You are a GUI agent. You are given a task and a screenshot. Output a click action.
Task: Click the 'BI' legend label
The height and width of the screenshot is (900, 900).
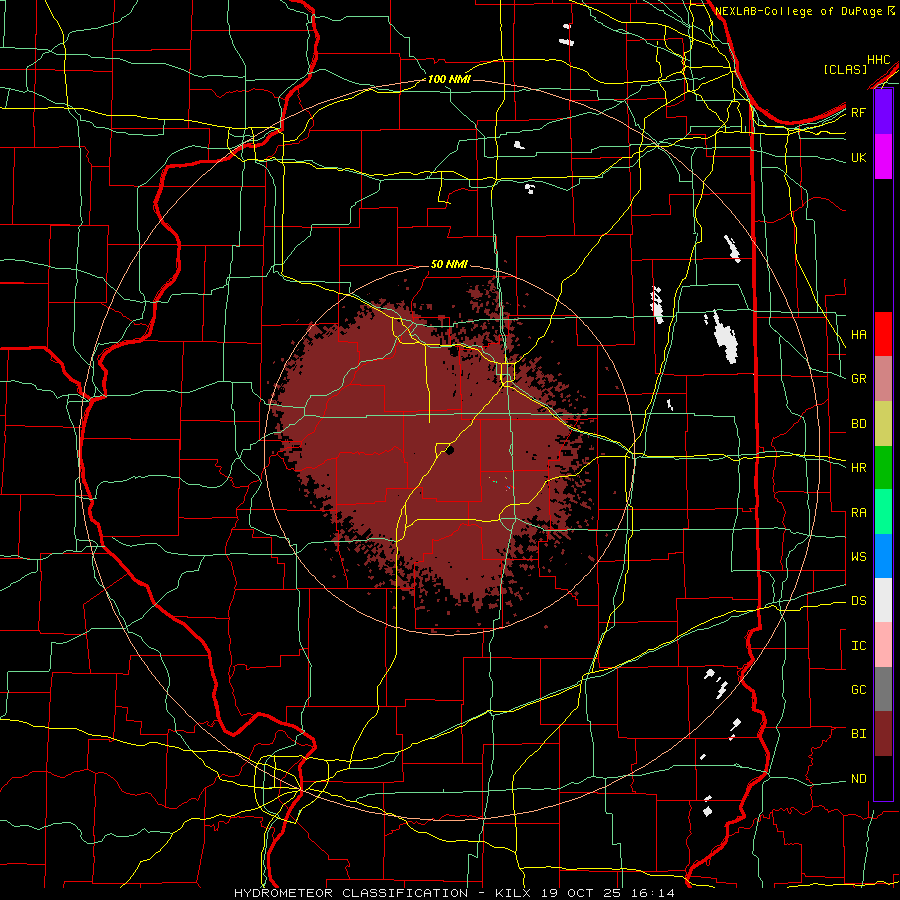tap(858, 734)
